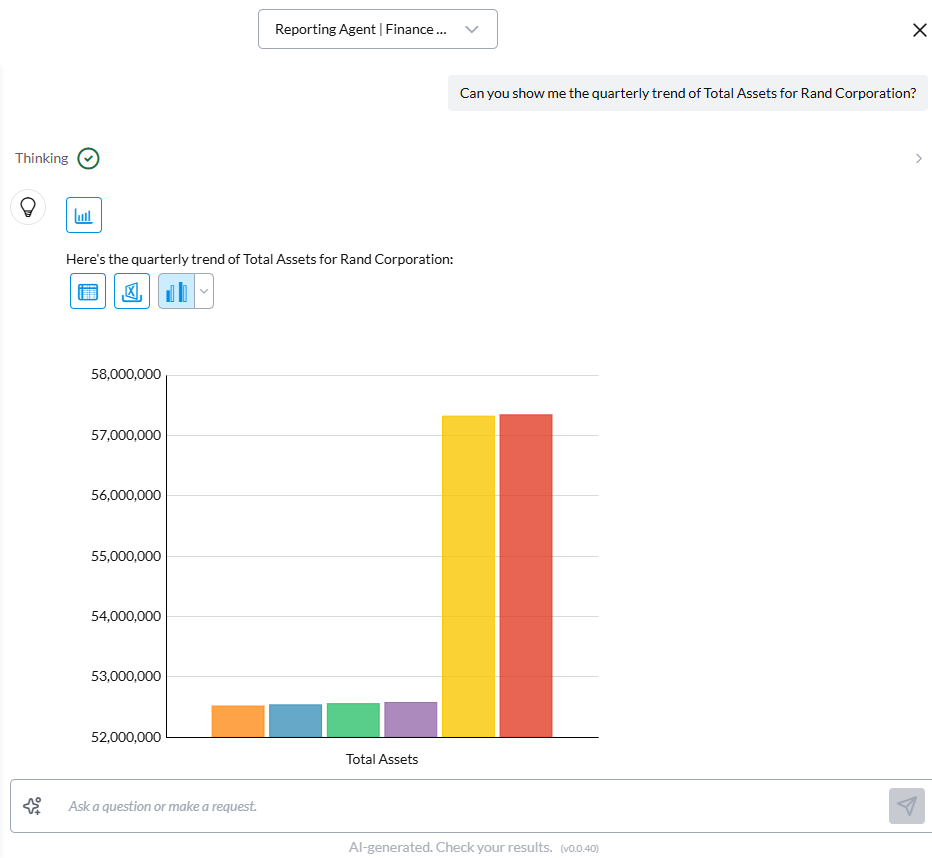The width and height of the screenshot is (932, 858).
Task: Expand the Thinking section chevron
Action: pos(918,158)
